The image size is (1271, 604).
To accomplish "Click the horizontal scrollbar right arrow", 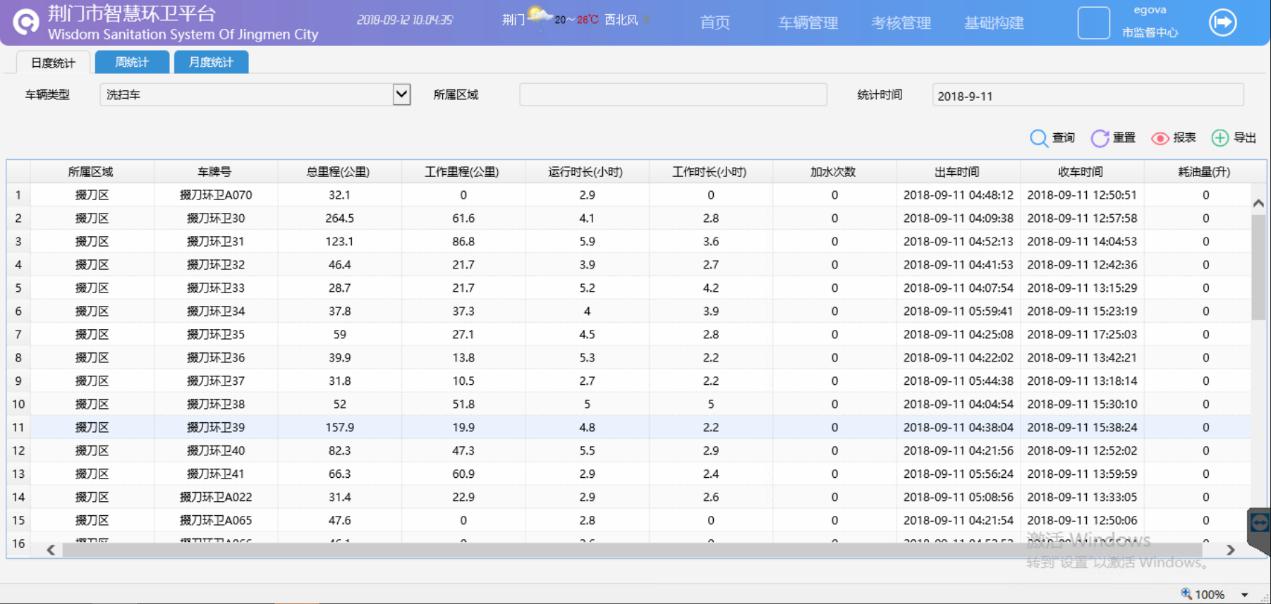I will click(1231, 550).
